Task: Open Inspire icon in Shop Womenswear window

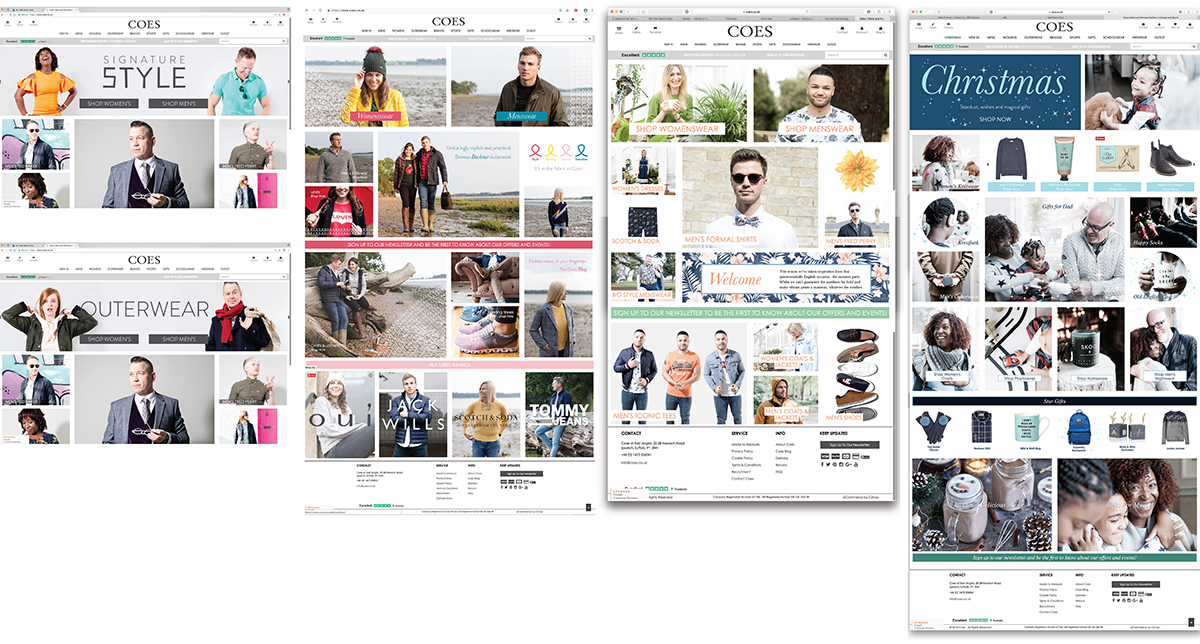Action: [x=636, y=29]
